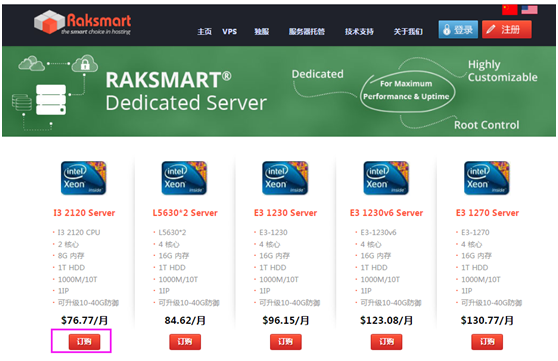Order the E3 1270 Server plan

click(487, 342)
